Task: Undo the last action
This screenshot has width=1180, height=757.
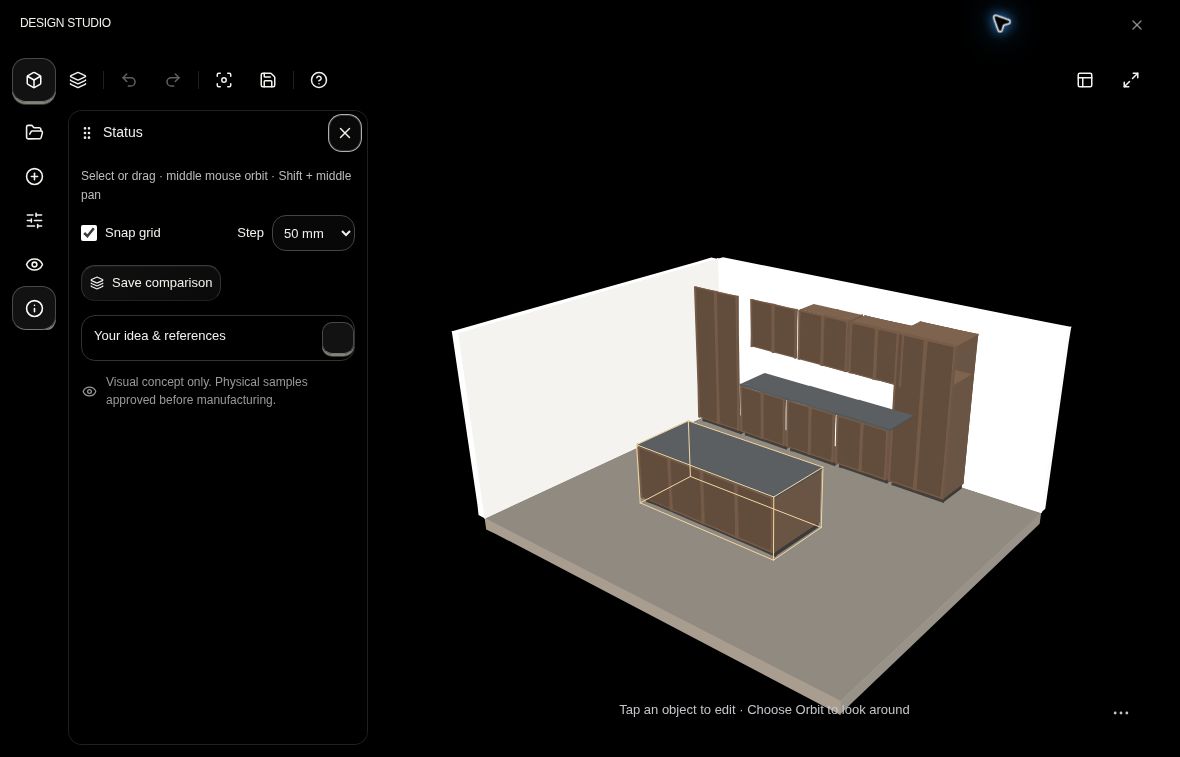Action: pos(129,80)
